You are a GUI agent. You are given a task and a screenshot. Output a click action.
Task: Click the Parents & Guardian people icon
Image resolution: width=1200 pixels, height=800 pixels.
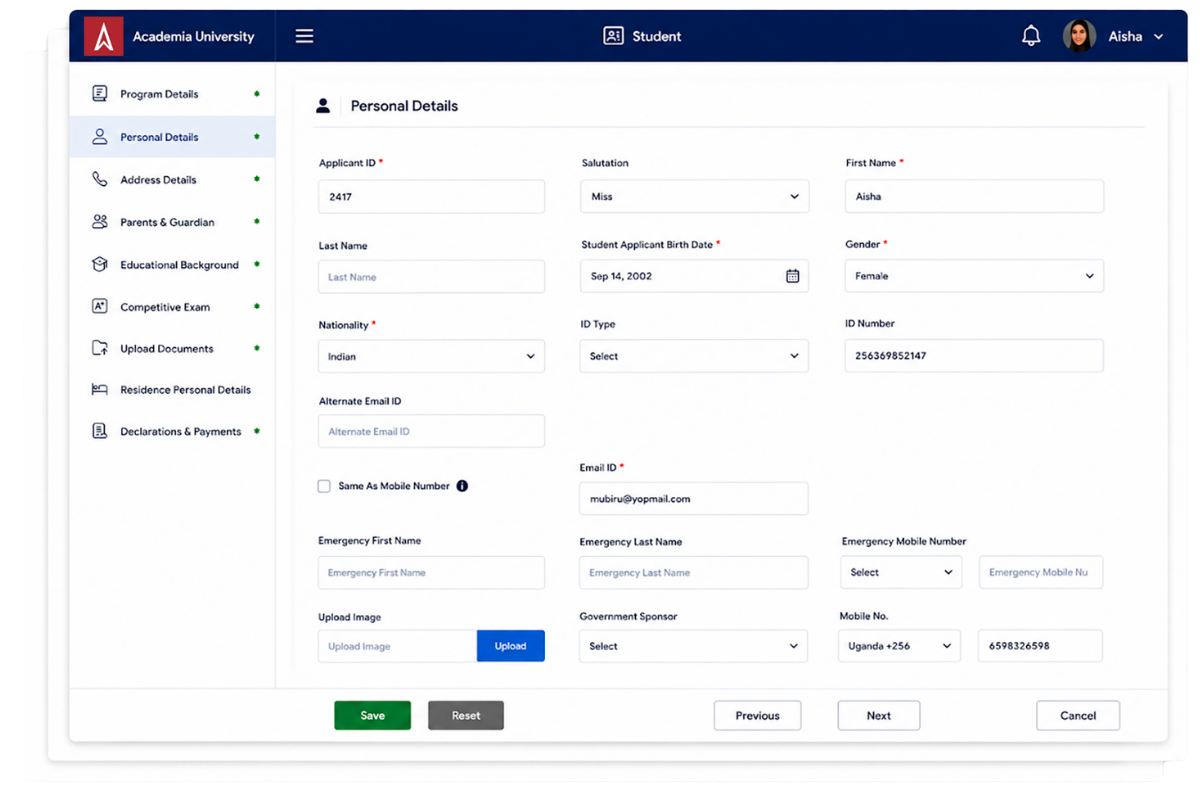point(100,222)
